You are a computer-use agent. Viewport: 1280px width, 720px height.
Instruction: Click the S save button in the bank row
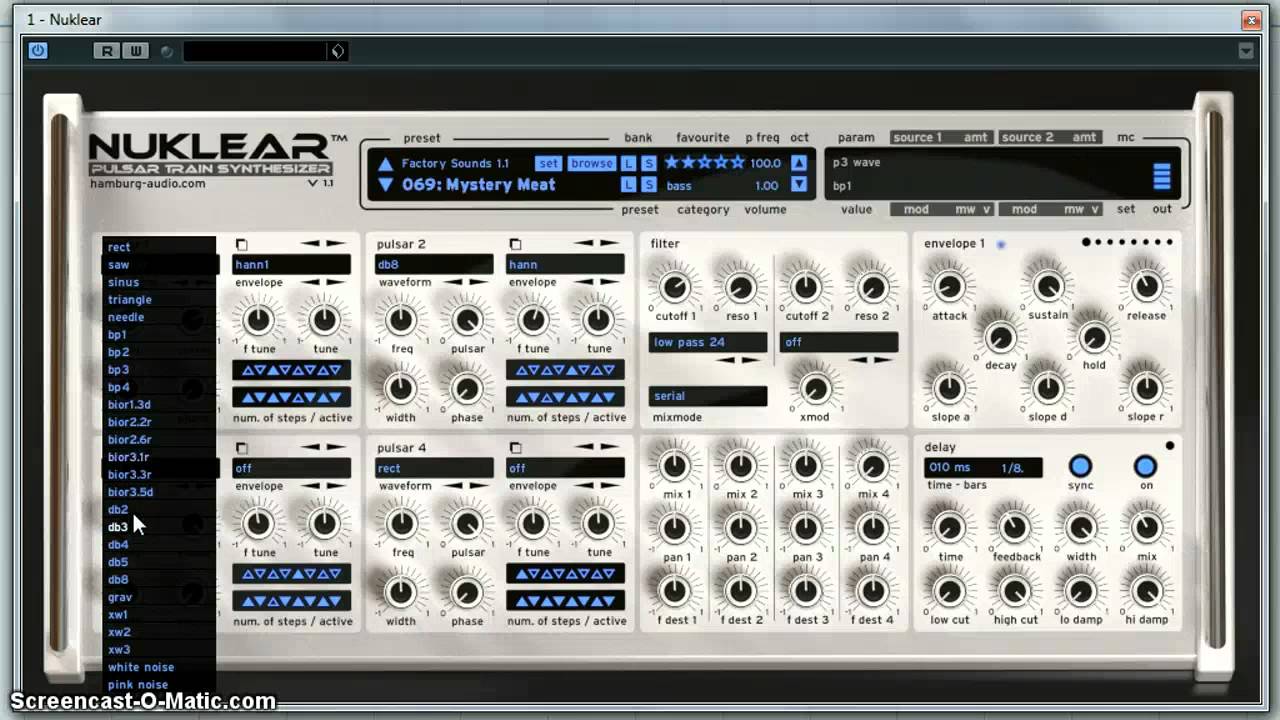(649, 163)
